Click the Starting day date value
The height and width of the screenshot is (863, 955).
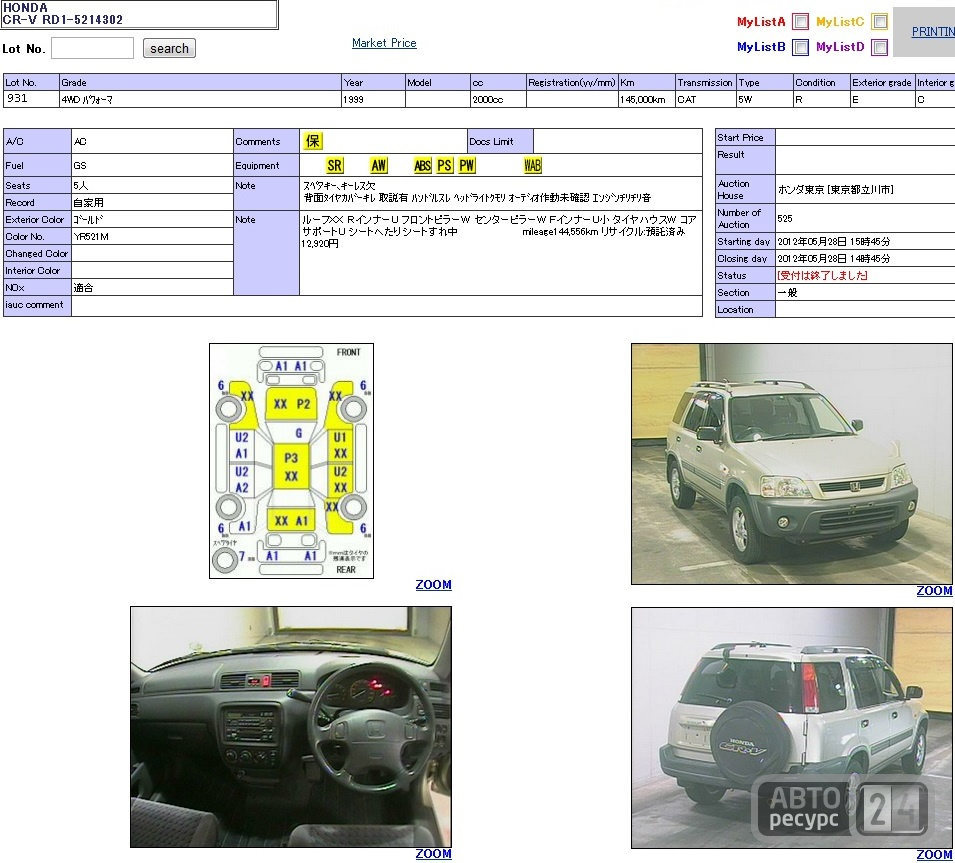pos(834,241)
